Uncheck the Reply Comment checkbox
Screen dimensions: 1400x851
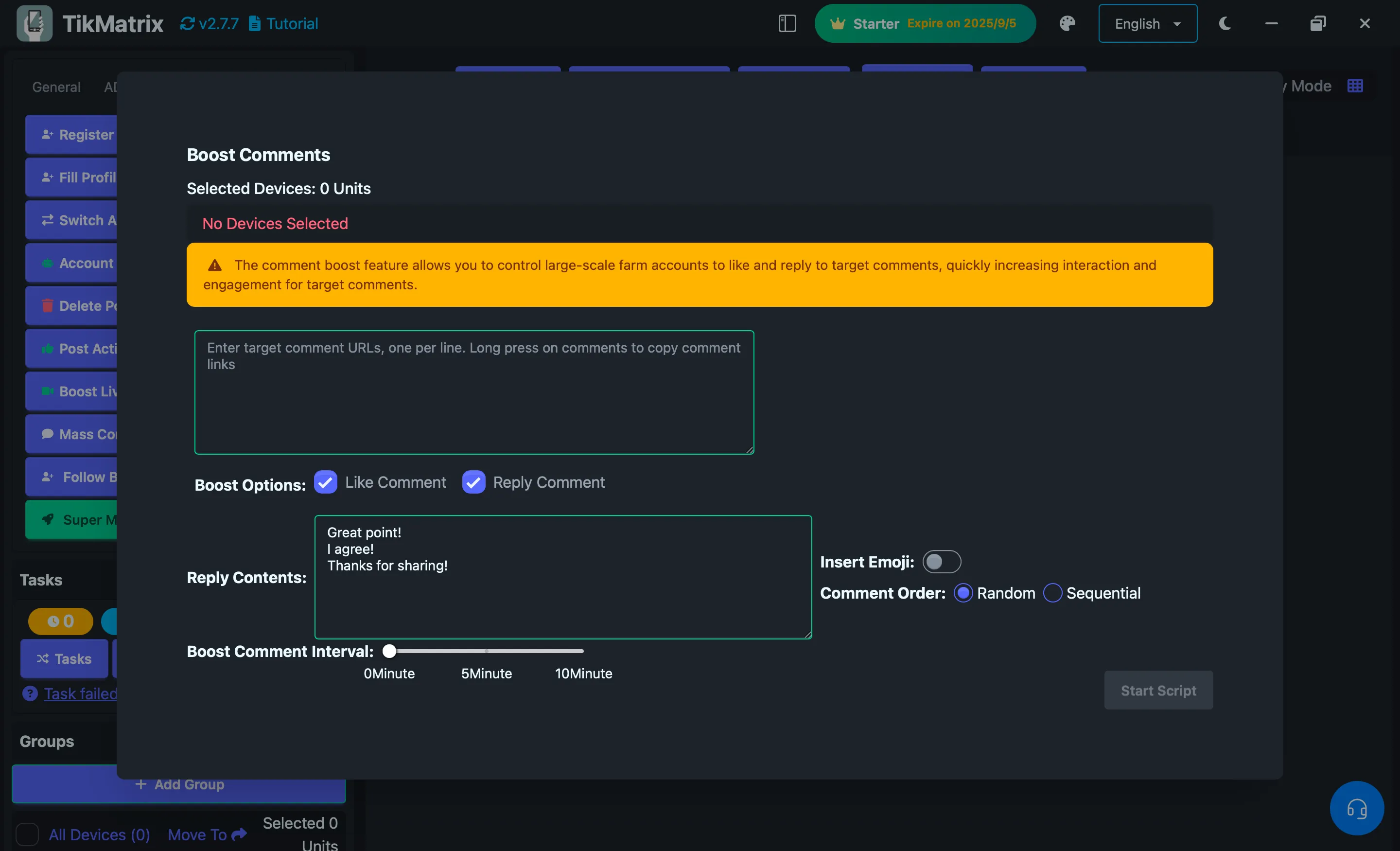point(473,482)
